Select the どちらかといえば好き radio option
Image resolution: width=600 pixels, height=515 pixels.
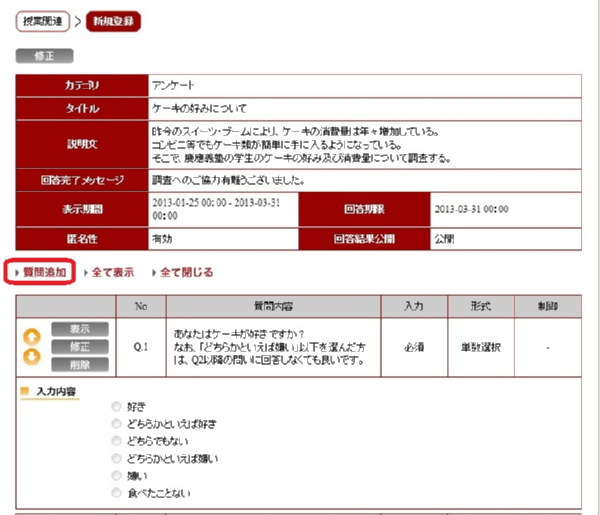click(x=117, y=424)
